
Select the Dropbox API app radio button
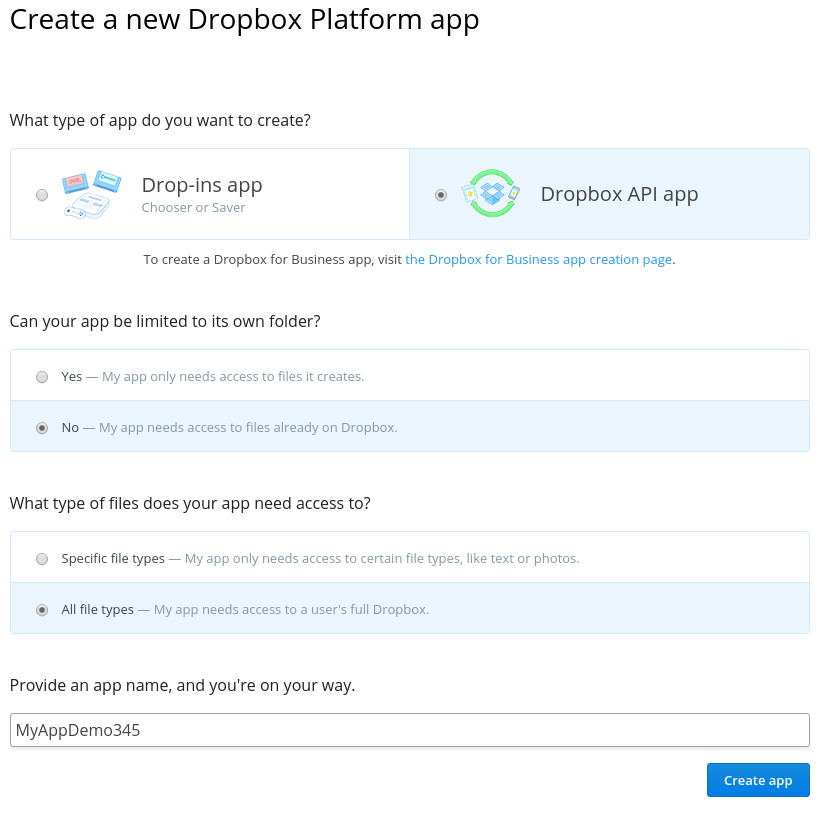441,195
